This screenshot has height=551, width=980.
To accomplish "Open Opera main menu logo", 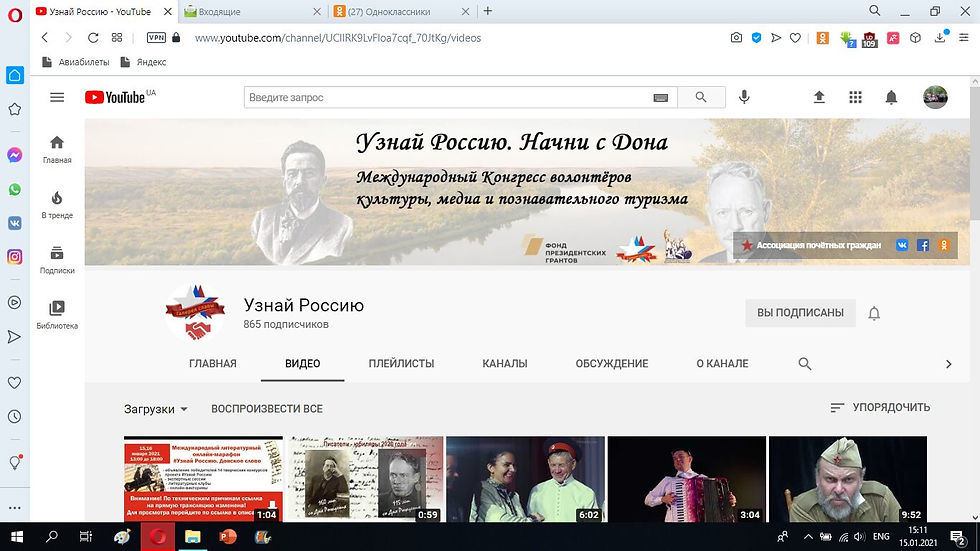I will click(x=15, y=14).
